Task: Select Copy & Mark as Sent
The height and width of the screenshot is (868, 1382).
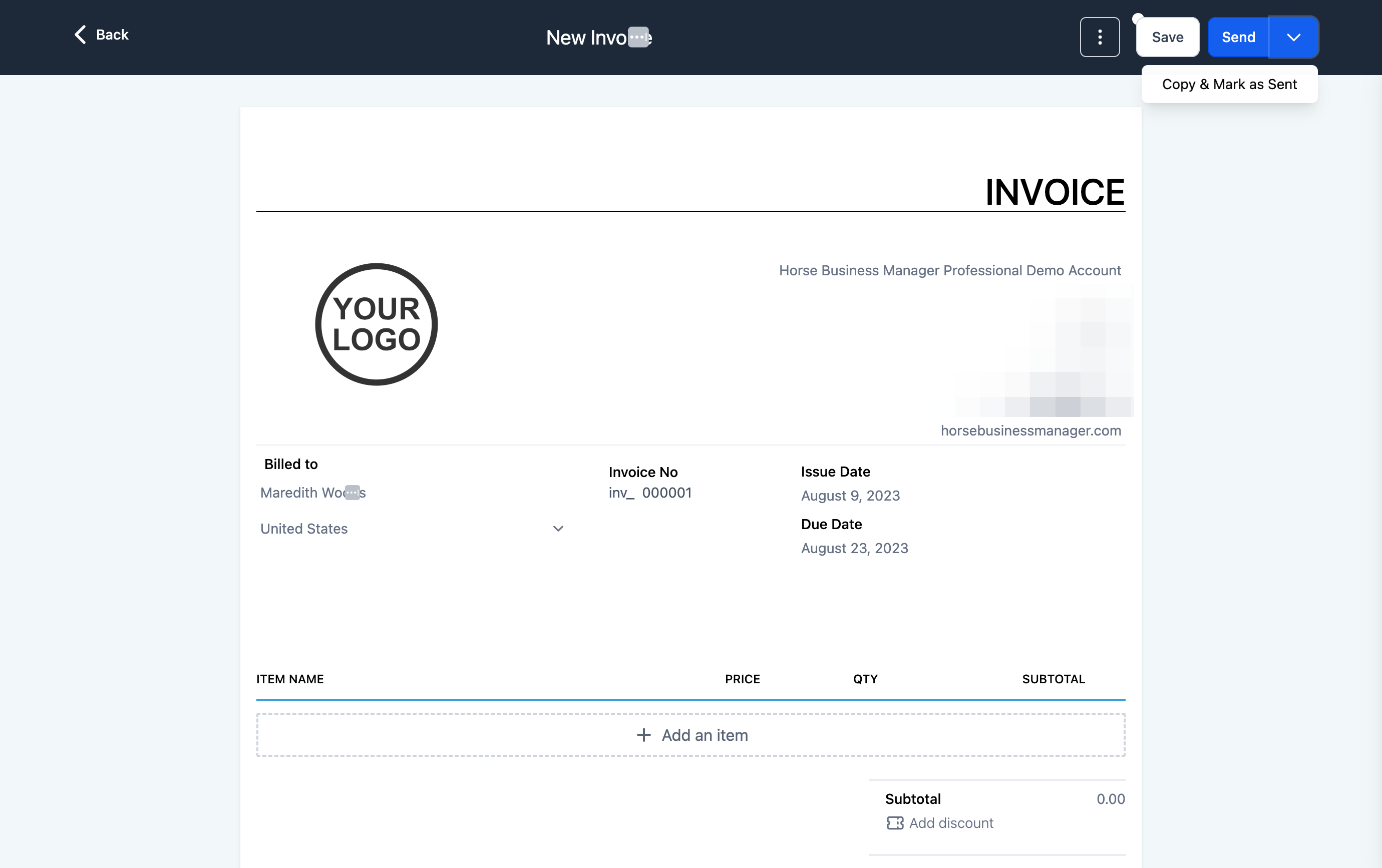Action: (1229, 84)
